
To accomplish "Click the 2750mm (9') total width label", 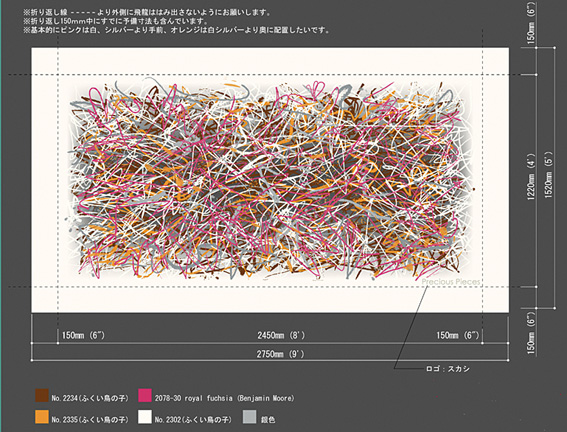I will click(281, 354).
